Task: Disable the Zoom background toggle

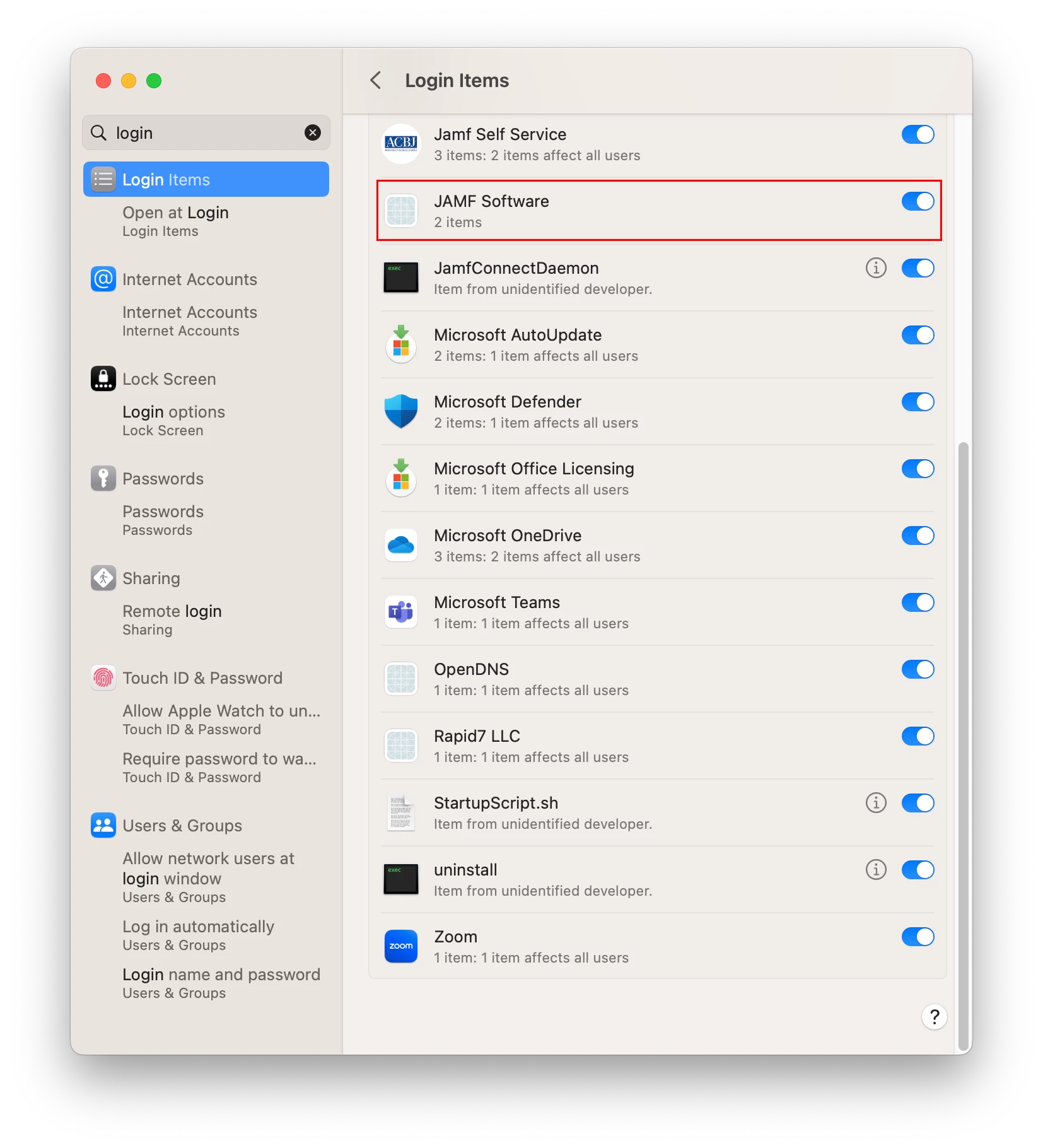Action: tap(918, 937)
